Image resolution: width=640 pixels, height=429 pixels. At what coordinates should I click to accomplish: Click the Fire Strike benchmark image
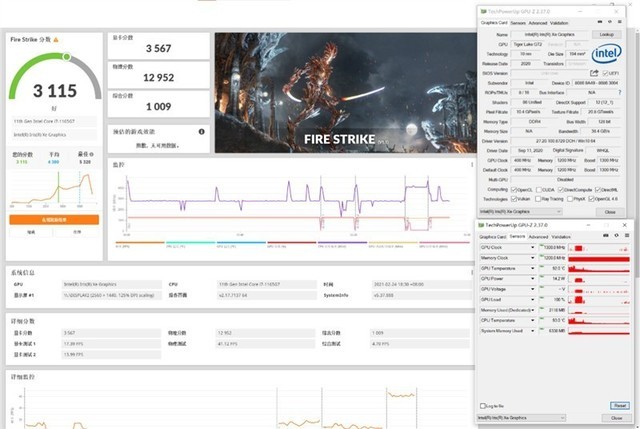[x=346, y=93]
